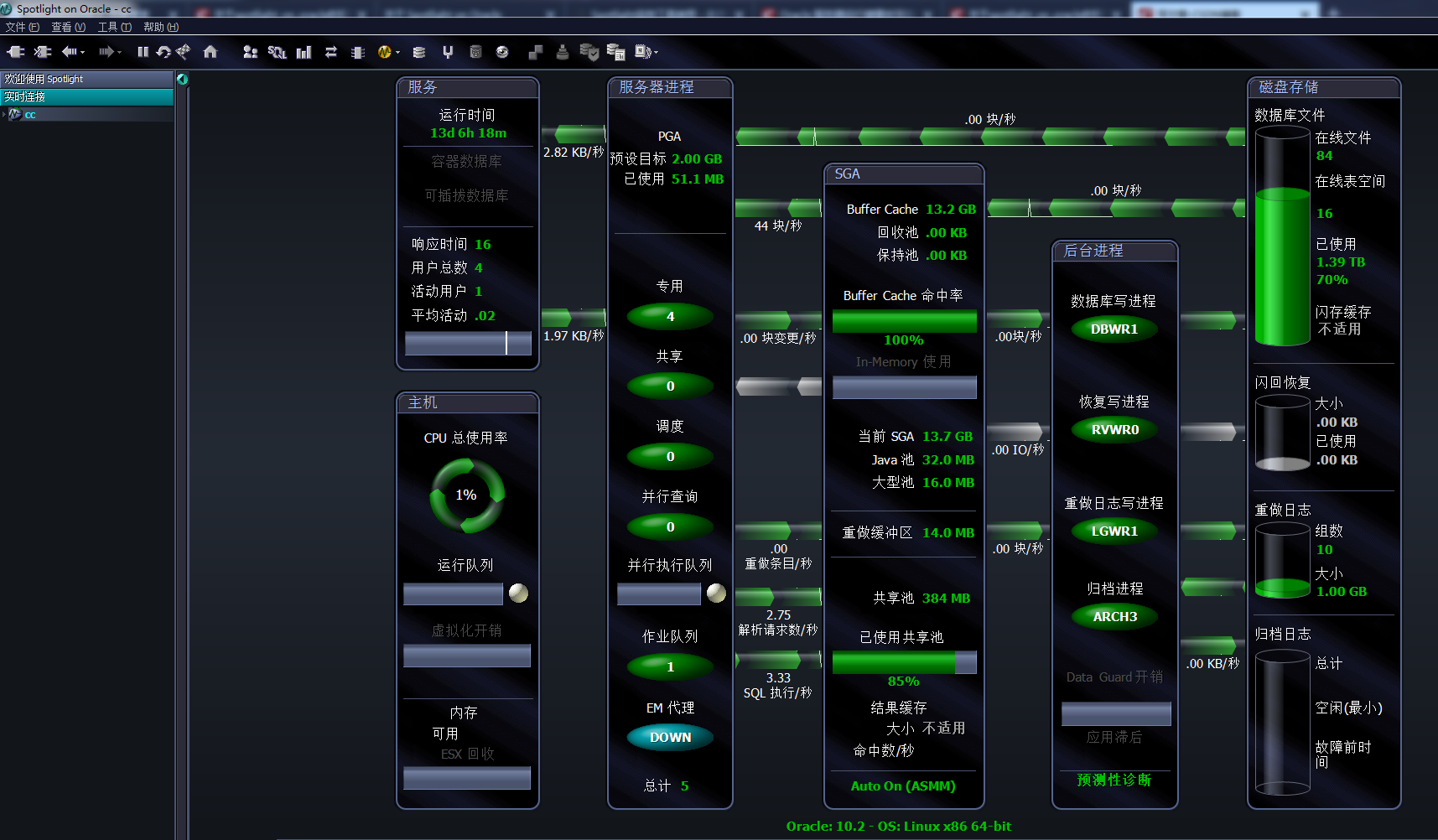Go back with the left arrow icon
Viewport: 1438px width, 840px height.
pyautogui.click(x=70, y=52)
